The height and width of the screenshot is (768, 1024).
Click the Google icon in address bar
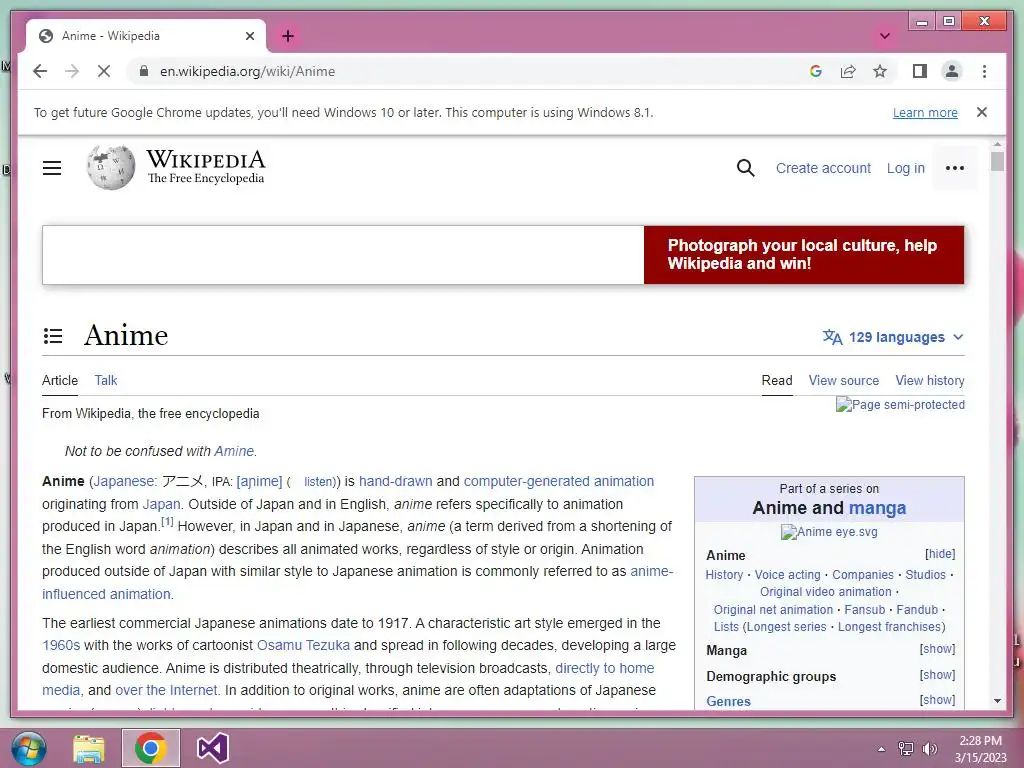click(x=816, y=71)
